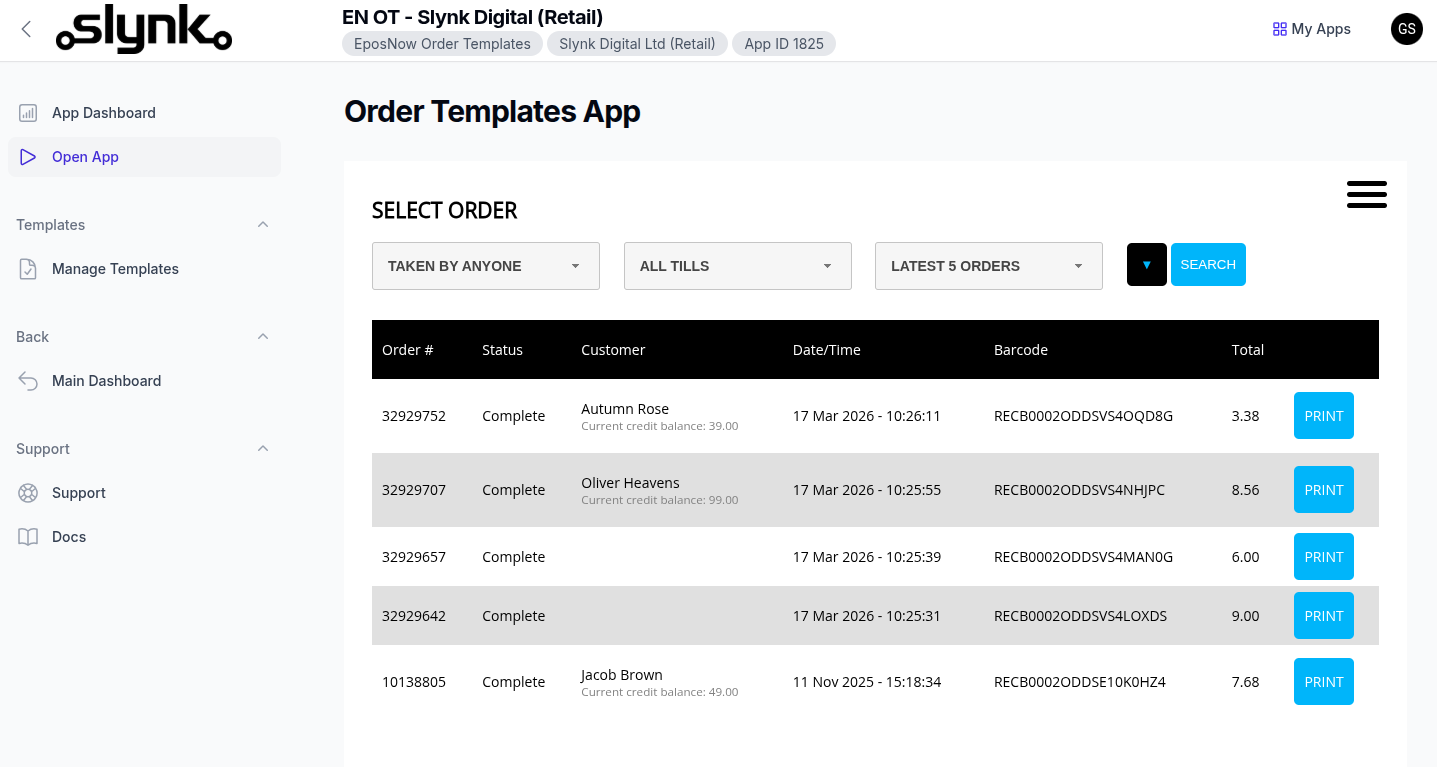The height and width of the screenshot is (767, 1437).
Task: Print the receipt for order 32929752
Action: click(1323, 415)
